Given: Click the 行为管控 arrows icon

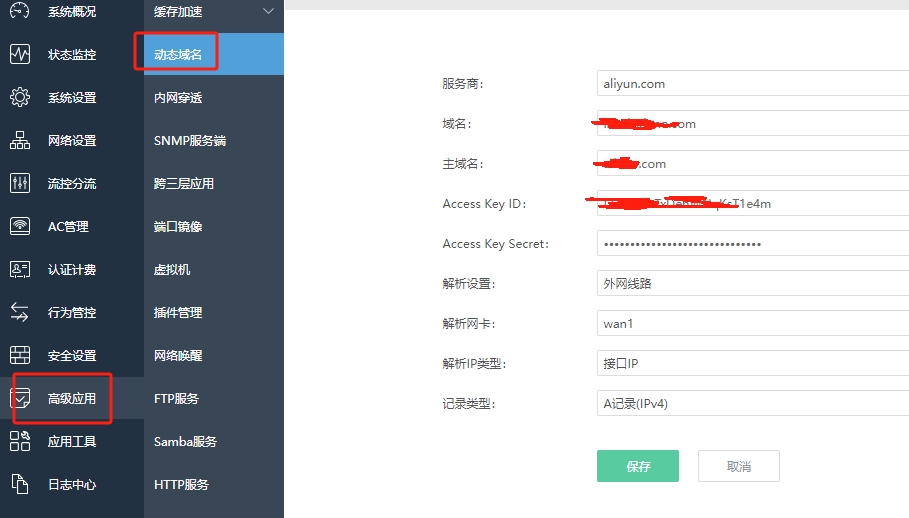Looking at the screenshot, I should point(20,312).
